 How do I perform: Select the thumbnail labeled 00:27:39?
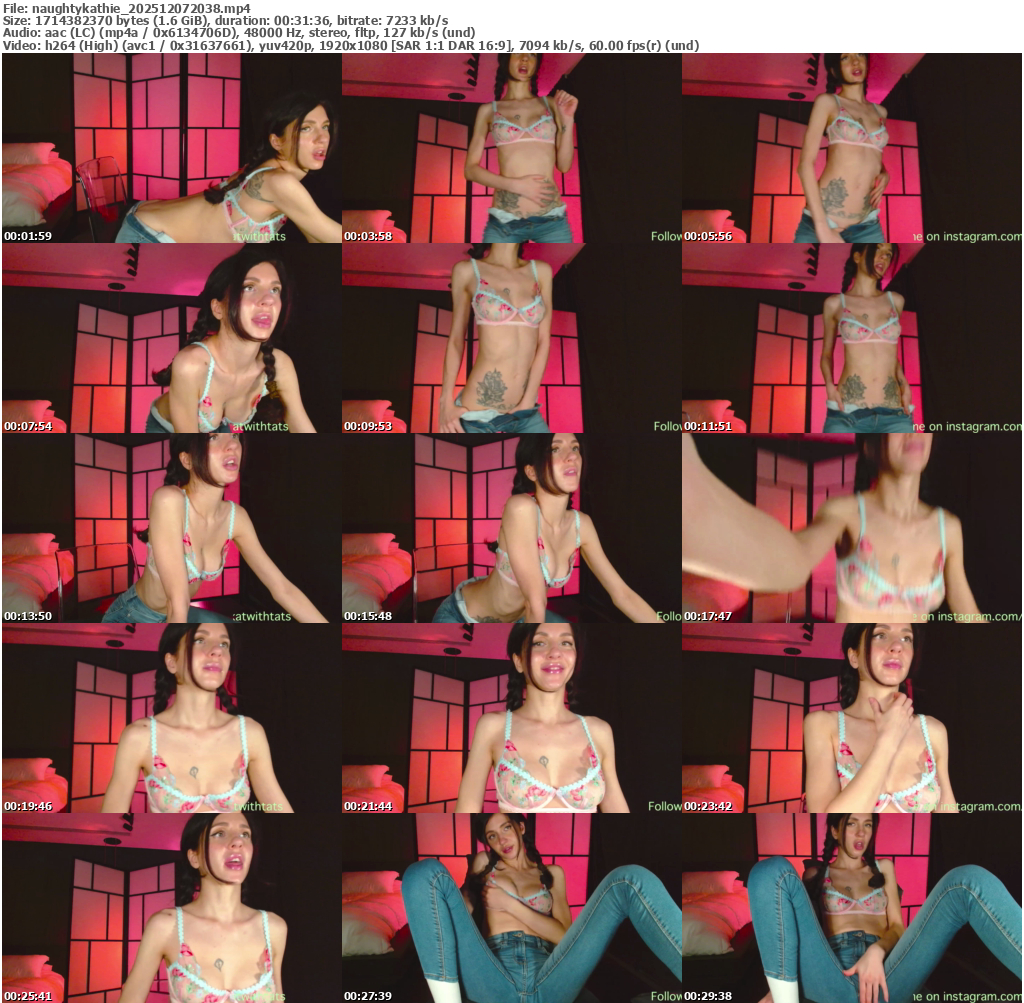click(511, 908)
